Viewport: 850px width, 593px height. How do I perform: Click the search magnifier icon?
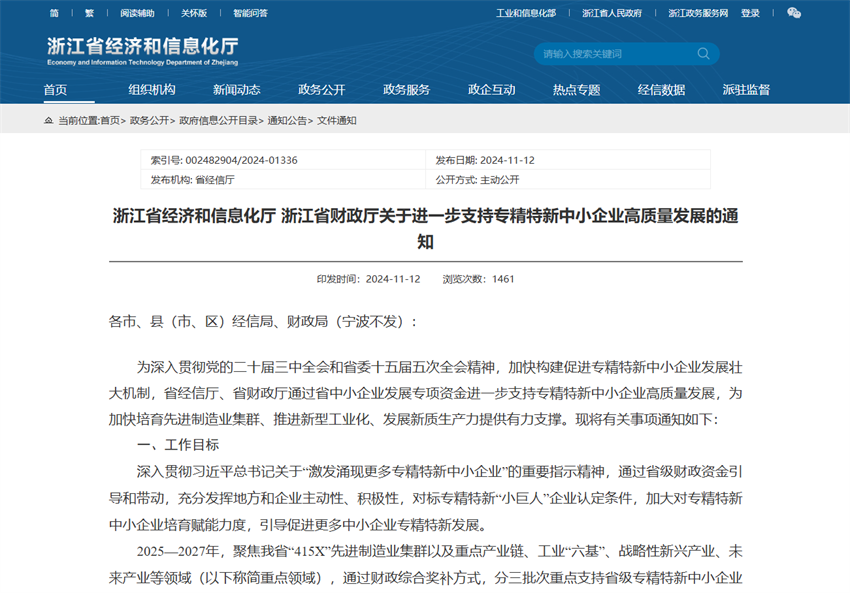click(703, 53)
